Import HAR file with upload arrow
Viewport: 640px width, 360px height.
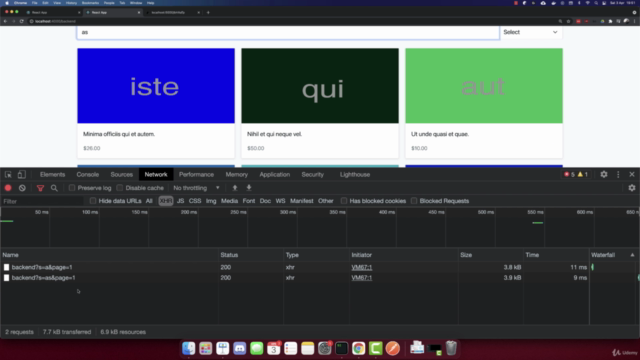click(235, 188)
